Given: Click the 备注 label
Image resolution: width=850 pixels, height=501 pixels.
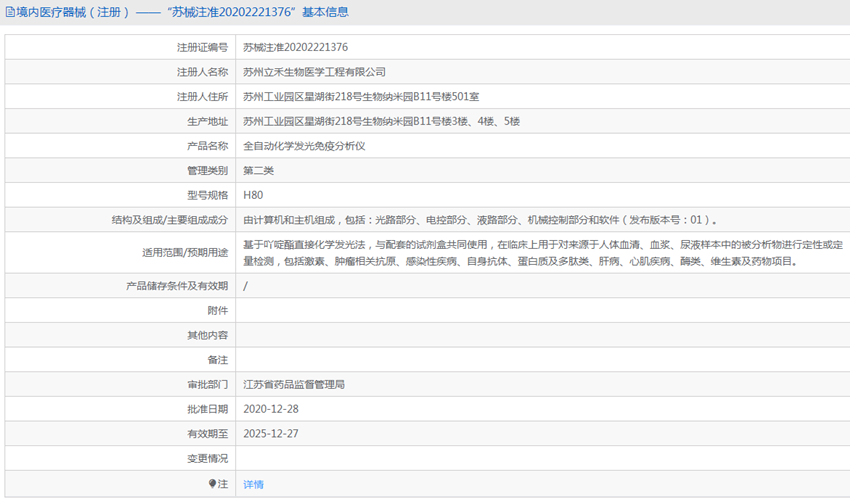Looking at the screenshot, I should tap(218, 359).
